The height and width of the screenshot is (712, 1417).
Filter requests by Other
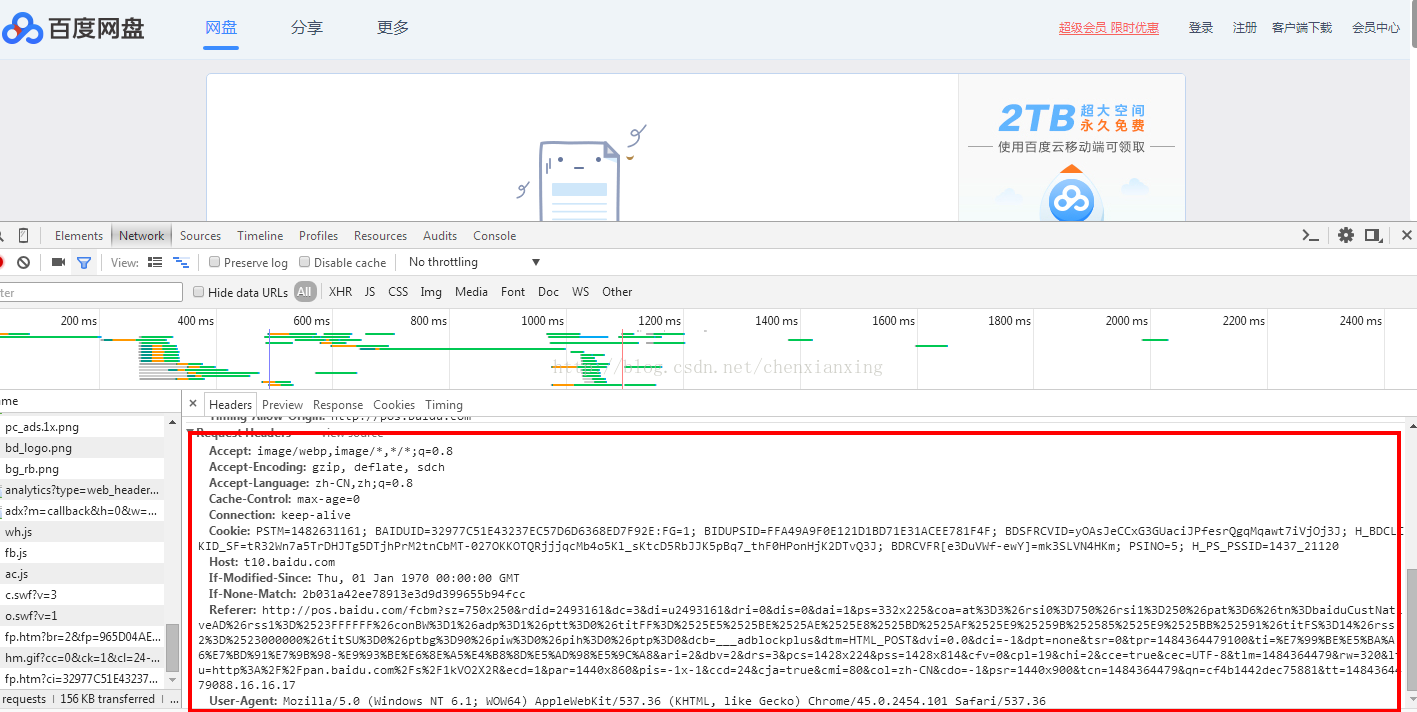(x=617, y=292)
